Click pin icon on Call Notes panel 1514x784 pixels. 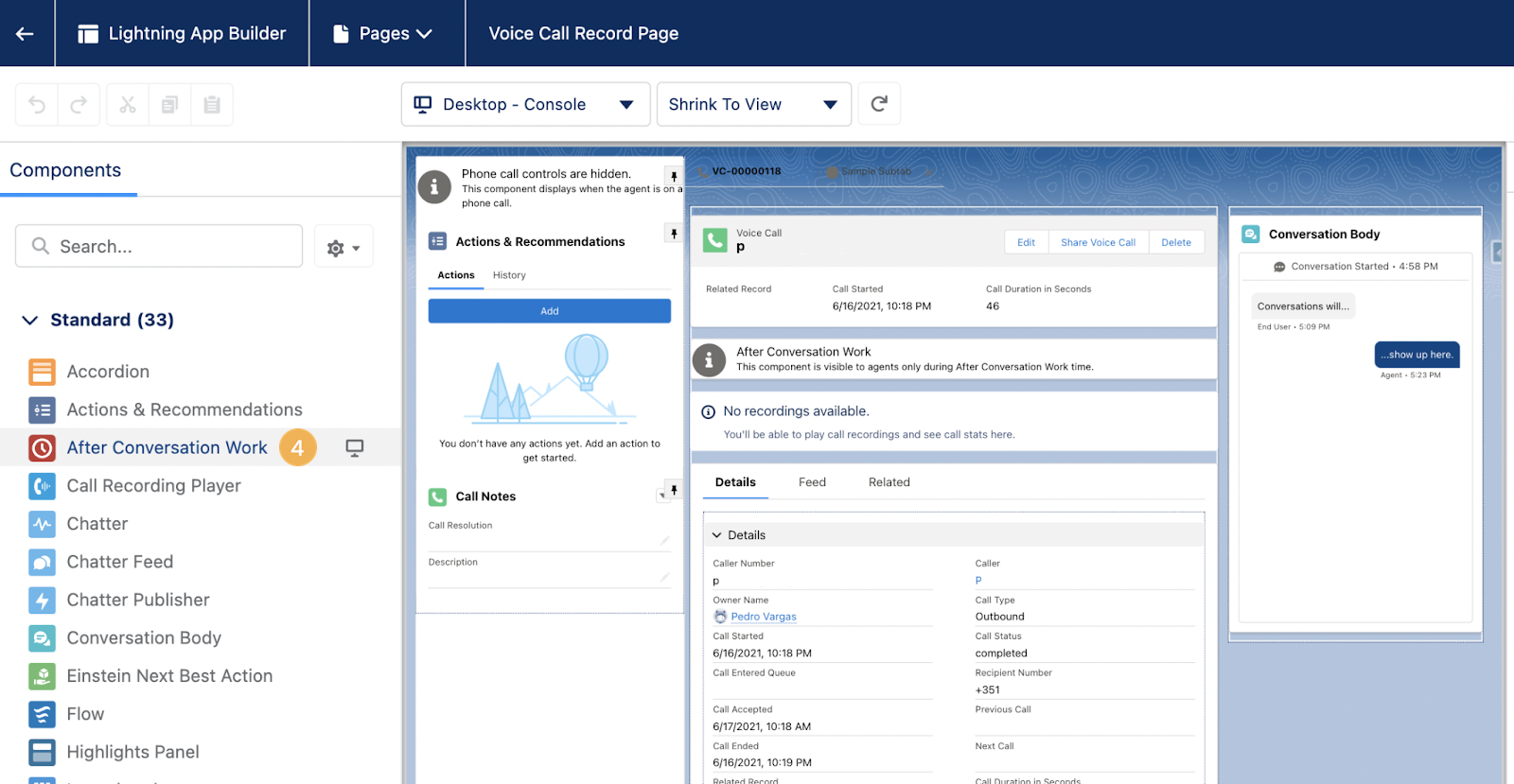click(674, 489)
